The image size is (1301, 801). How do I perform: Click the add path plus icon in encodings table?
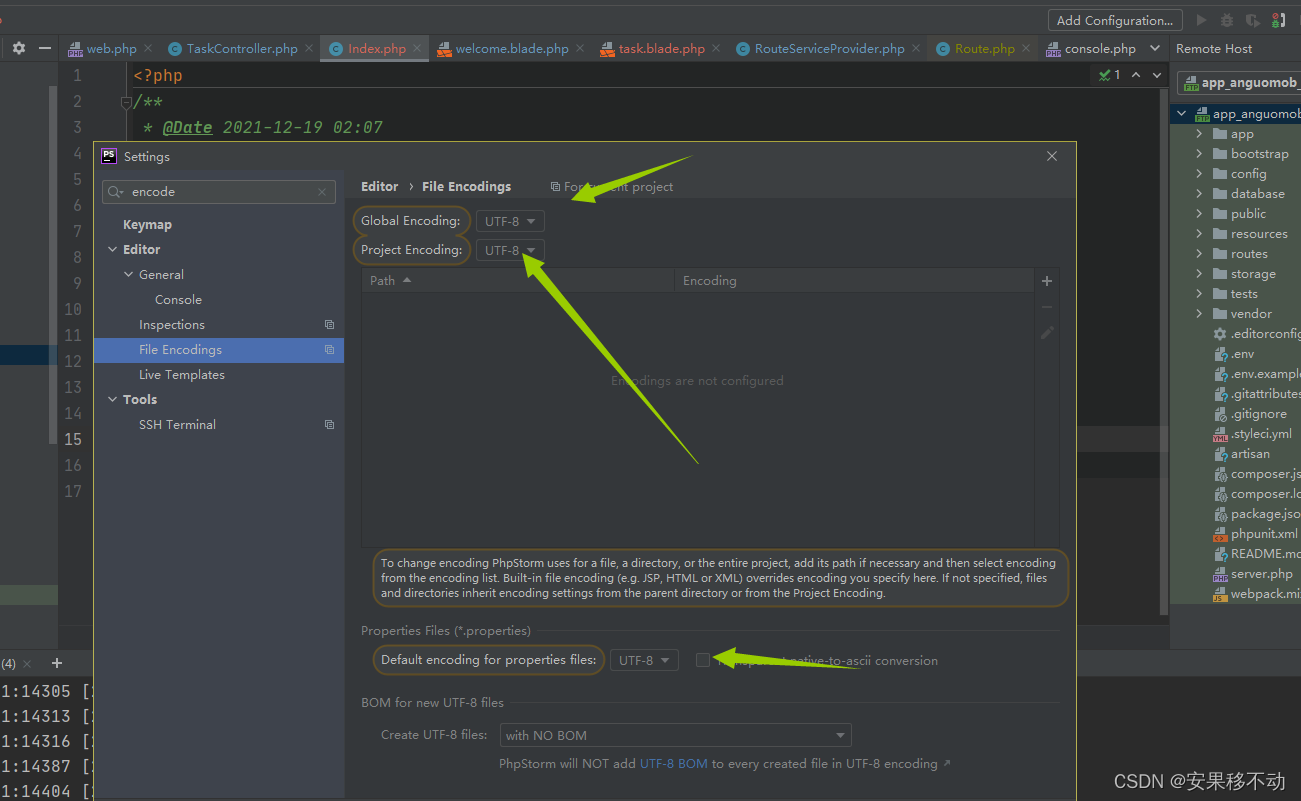[1047, 281]
